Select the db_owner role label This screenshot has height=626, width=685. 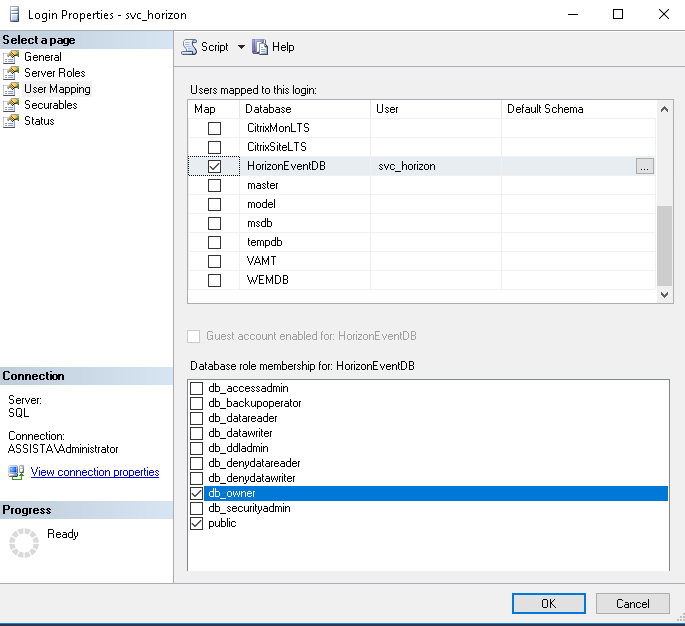(x=232, y=493)
